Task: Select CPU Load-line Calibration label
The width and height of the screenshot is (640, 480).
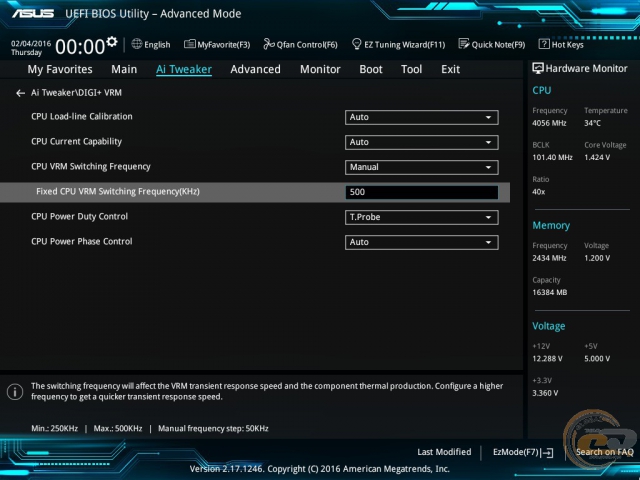Action: 82,116
